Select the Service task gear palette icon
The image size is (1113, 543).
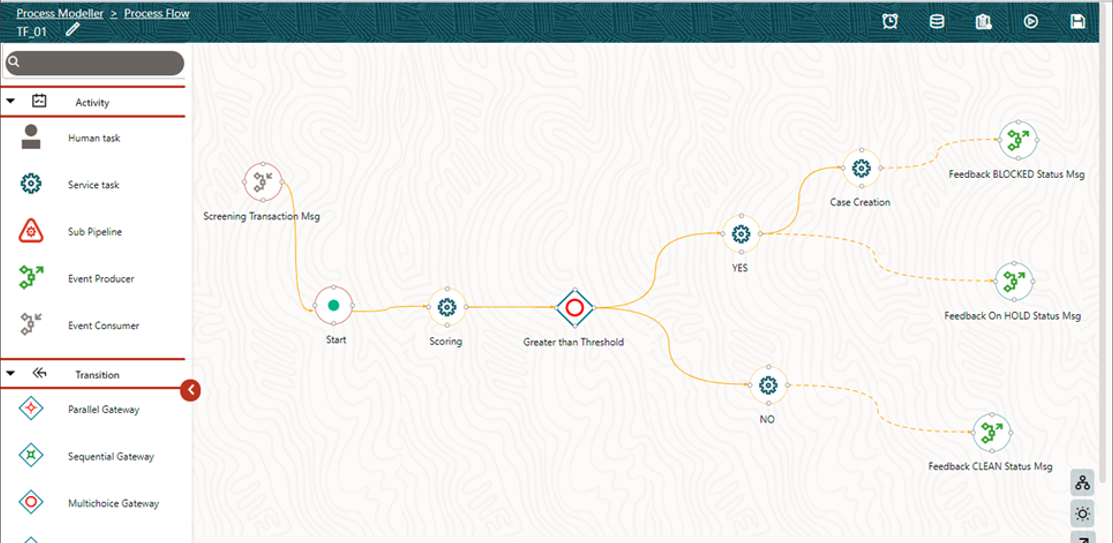(x=31, y=185)
